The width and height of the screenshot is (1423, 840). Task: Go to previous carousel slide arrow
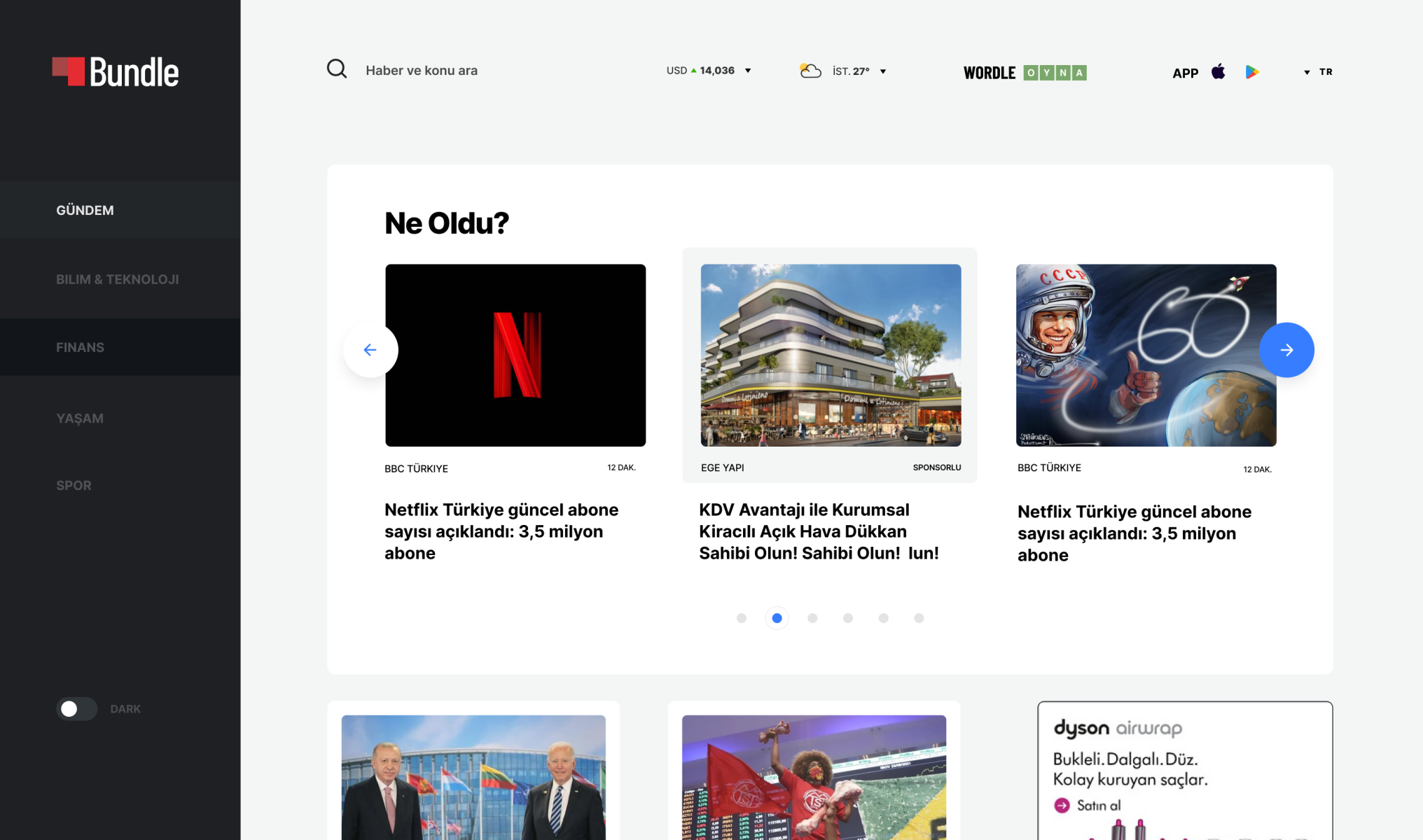pos(370,350)
